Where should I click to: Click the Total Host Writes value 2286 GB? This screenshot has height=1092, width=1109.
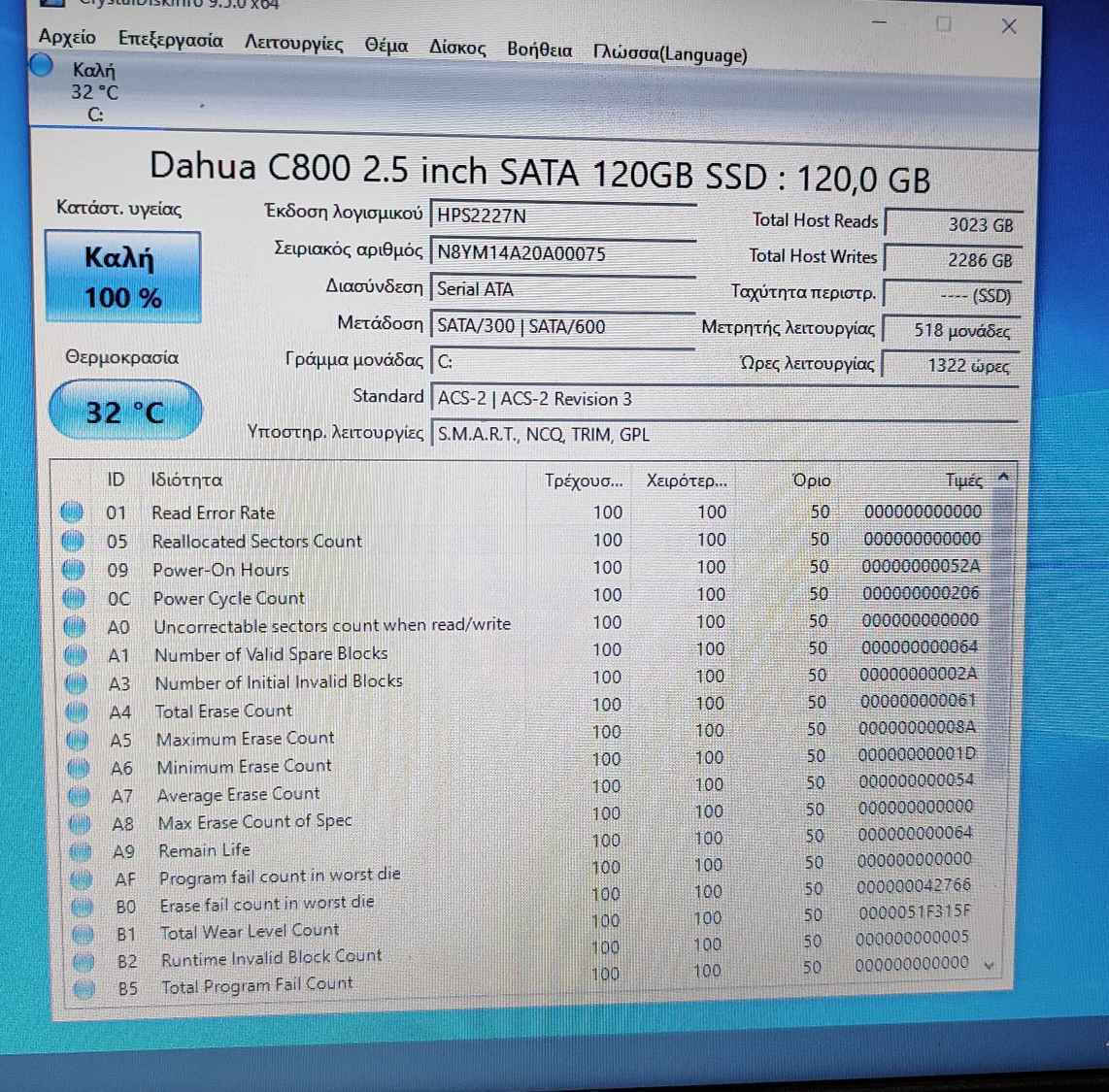click(x=954, y=260)
